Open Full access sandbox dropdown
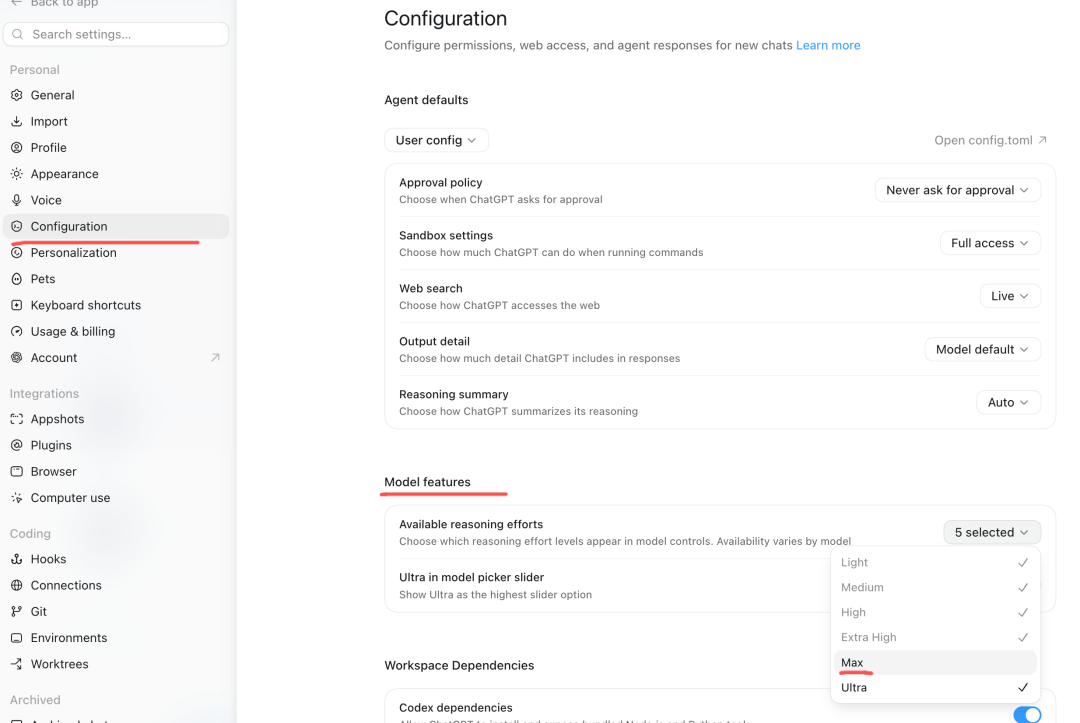 [990, 243]
